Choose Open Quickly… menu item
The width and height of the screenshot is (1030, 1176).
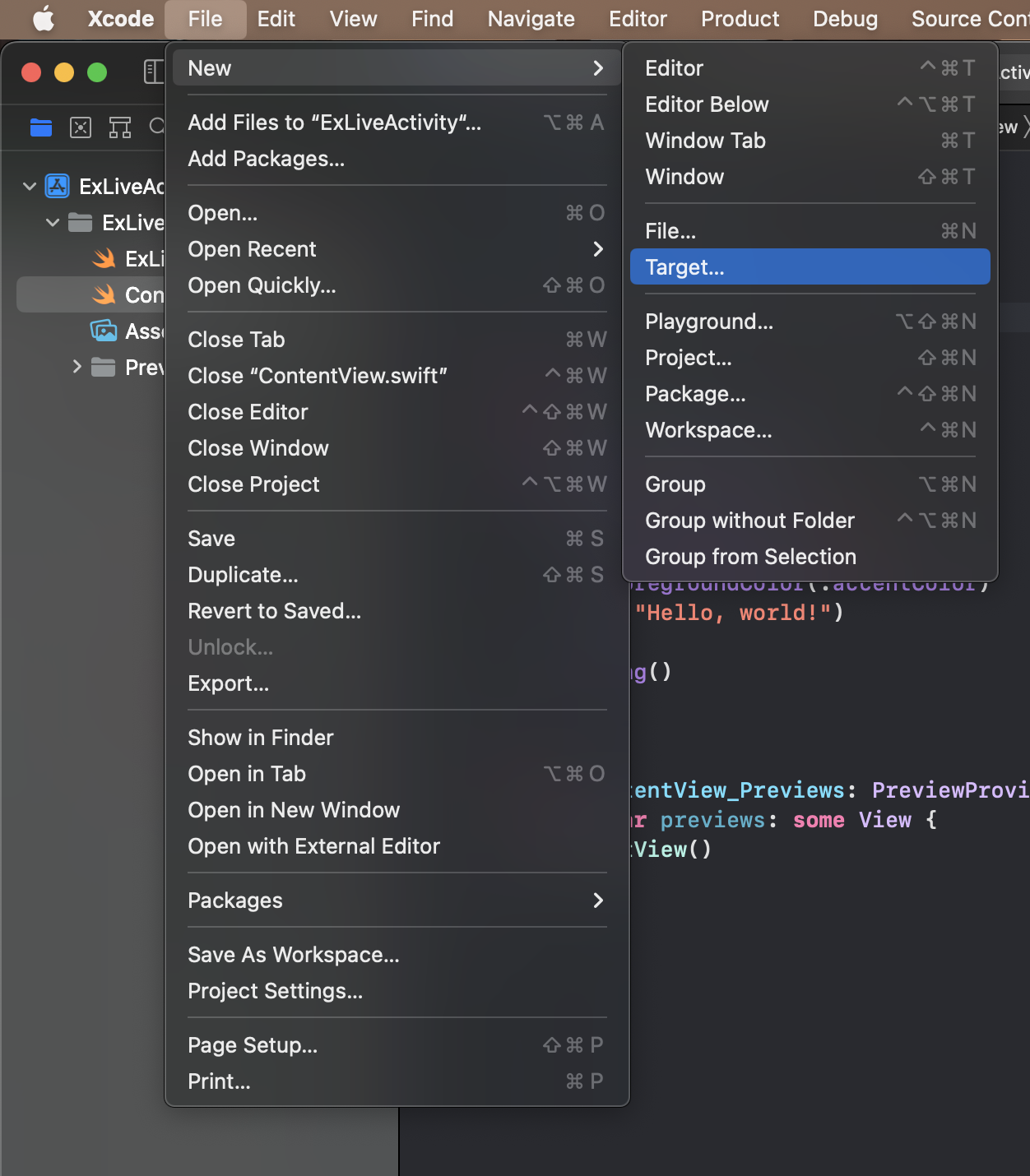click(397, 285)
